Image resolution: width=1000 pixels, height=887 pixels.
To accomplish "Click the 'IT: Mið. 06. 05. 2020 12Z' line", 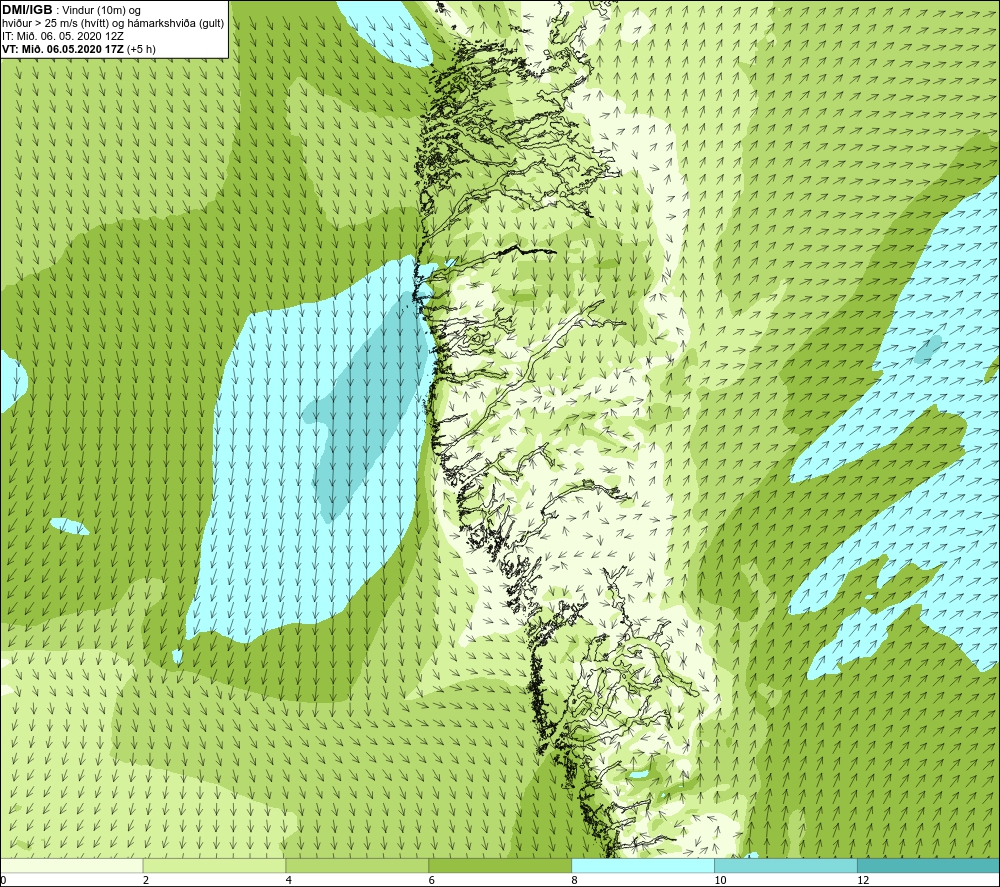I will pos(63,36).
